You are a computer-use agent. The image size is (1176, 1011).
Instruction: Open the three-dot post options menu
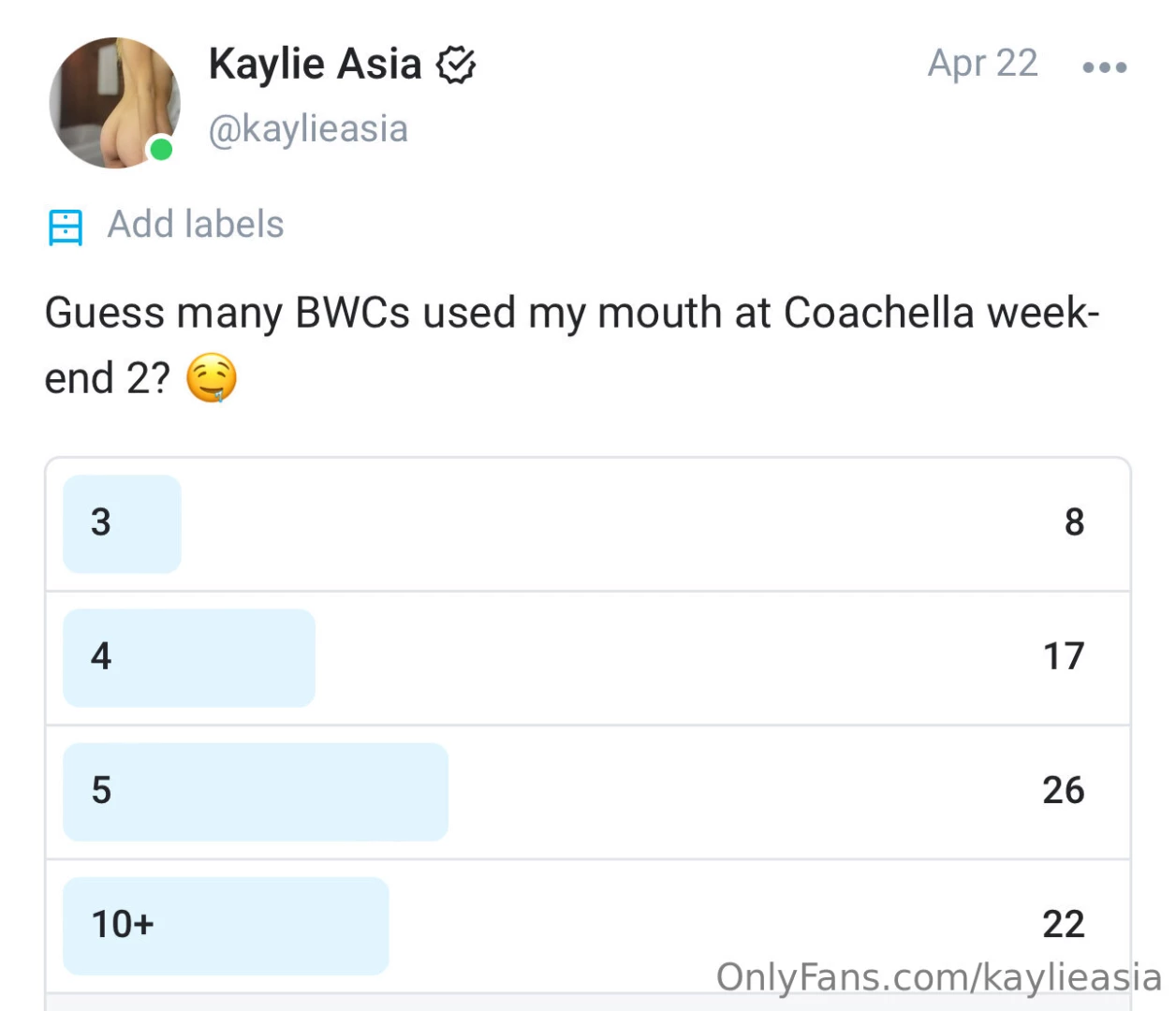click(x=1104, y=67)
